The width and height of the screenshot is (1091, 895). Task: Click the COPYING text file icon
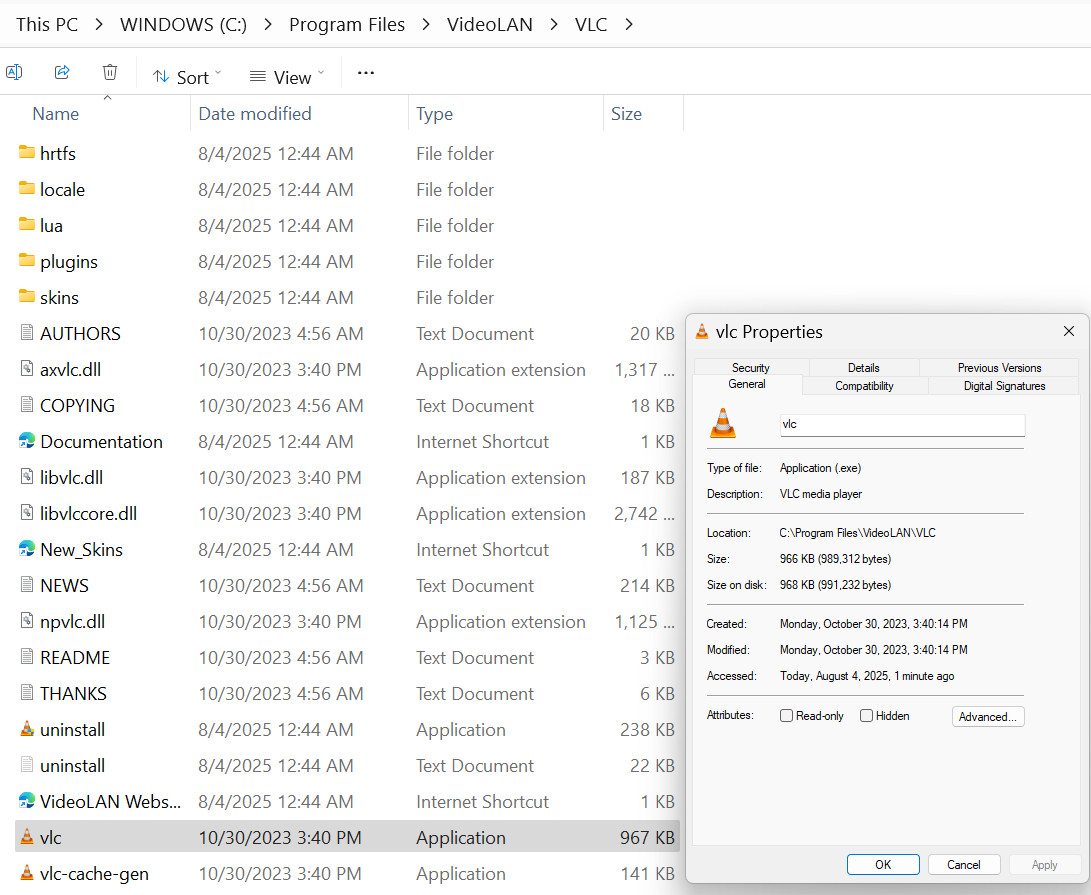pos(26,405)
